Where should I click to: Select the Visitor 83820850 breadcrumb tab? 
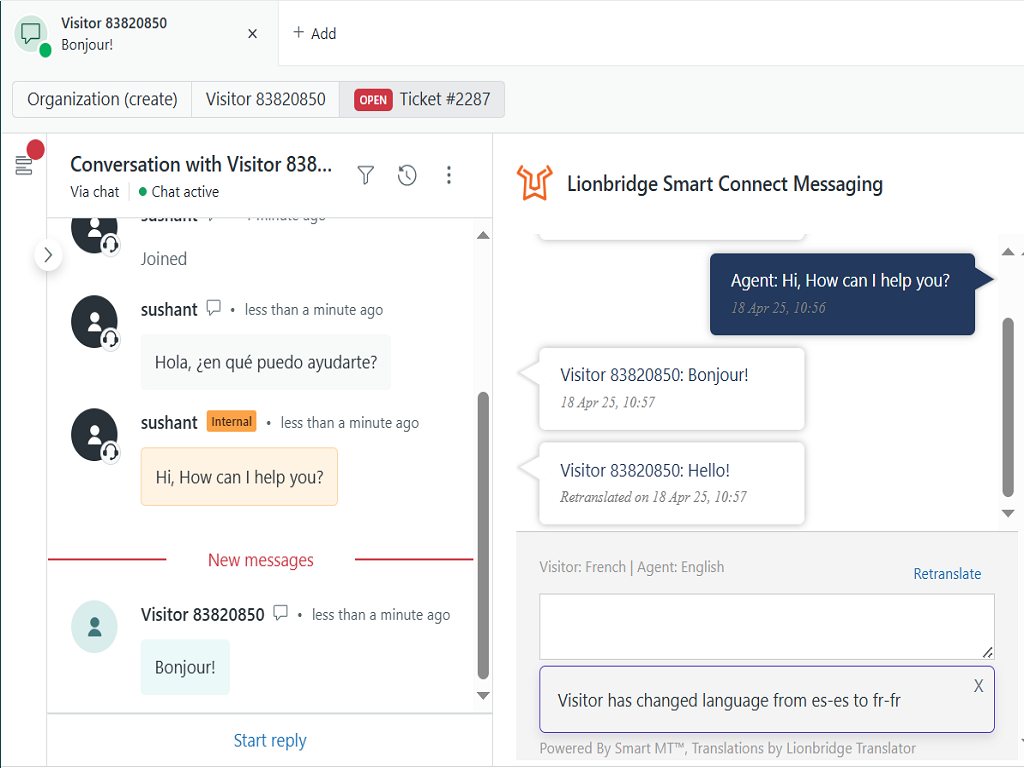[265, 99]
